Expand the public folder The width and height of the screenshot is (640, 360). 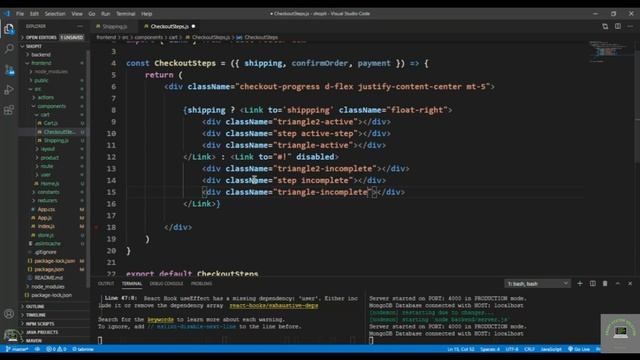[x=41, y=80]
